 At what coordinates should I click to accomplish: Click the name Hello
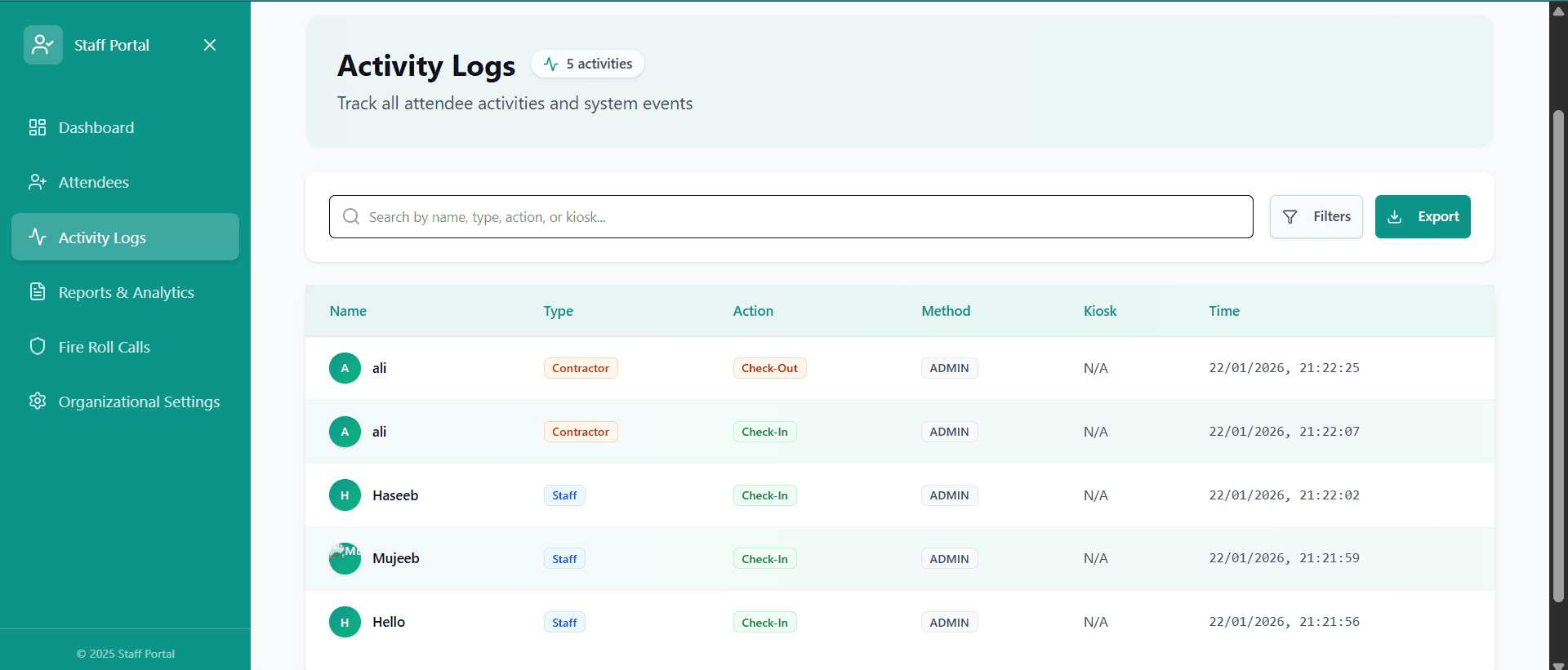tap(389, 622)
